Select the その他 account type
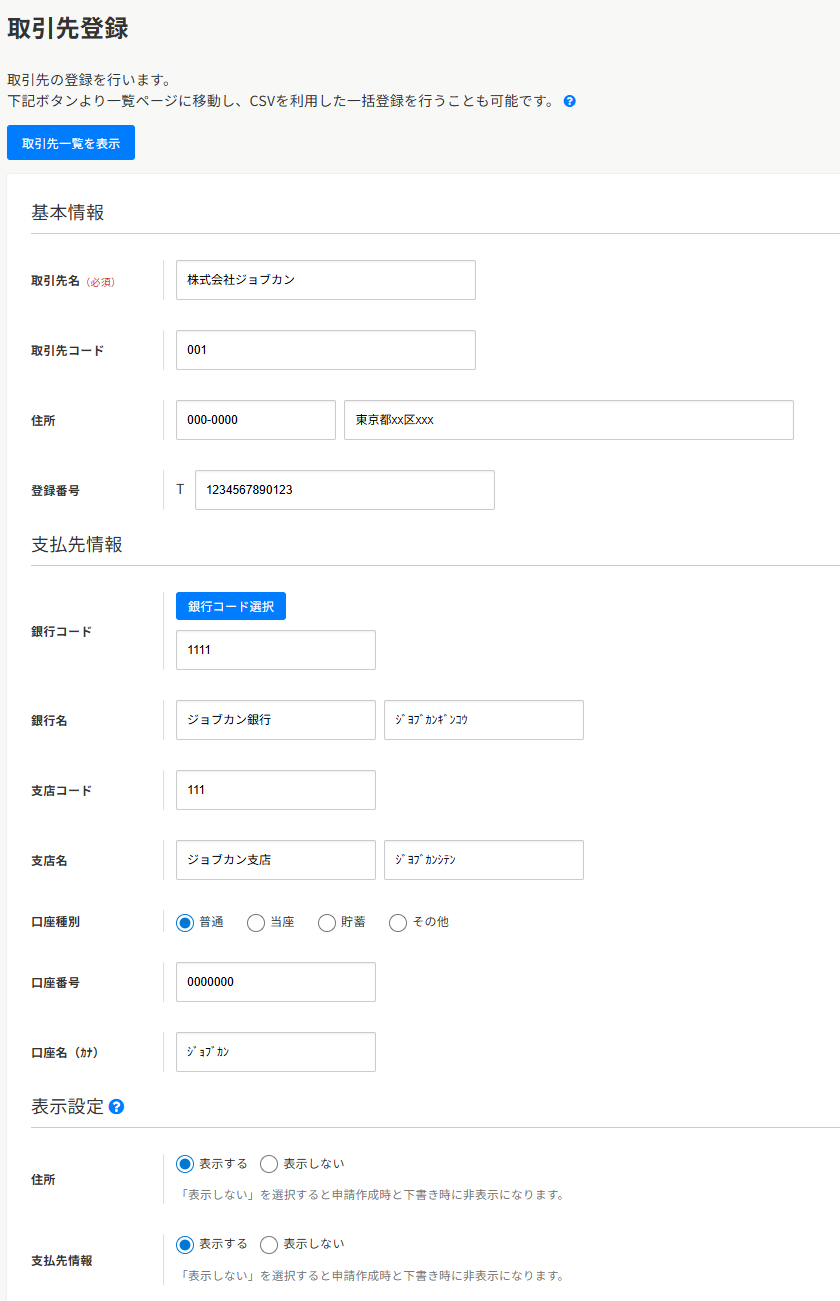The width and height of the screenshot is (840, 1301). click(397, 922)
